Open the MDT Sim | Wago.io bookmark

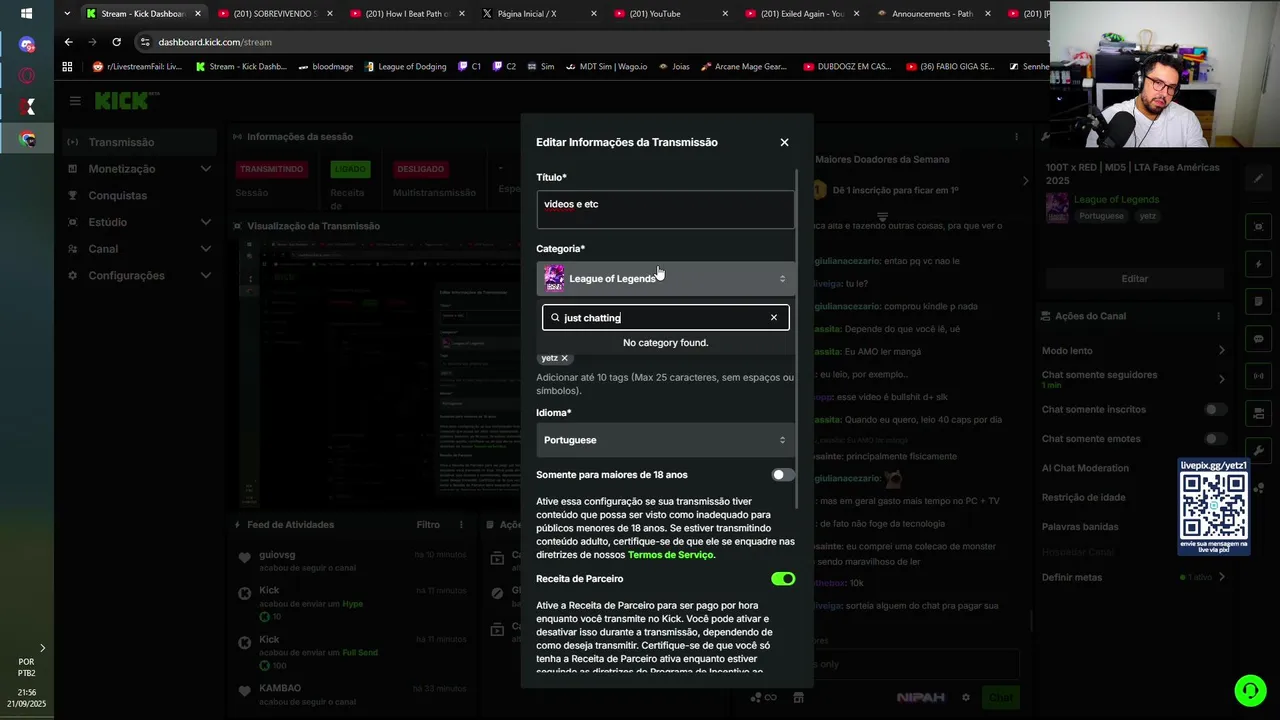[x=605, y=67]
